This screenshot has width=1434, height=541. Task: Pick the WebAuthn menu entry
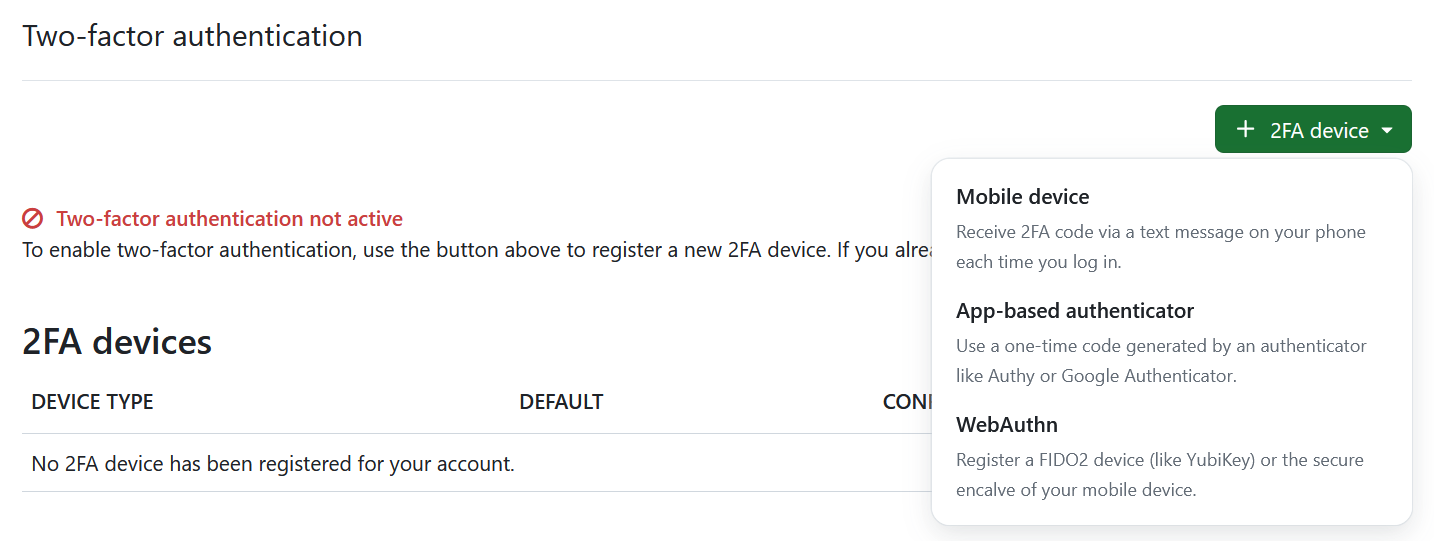click(x=1006, y=424)
